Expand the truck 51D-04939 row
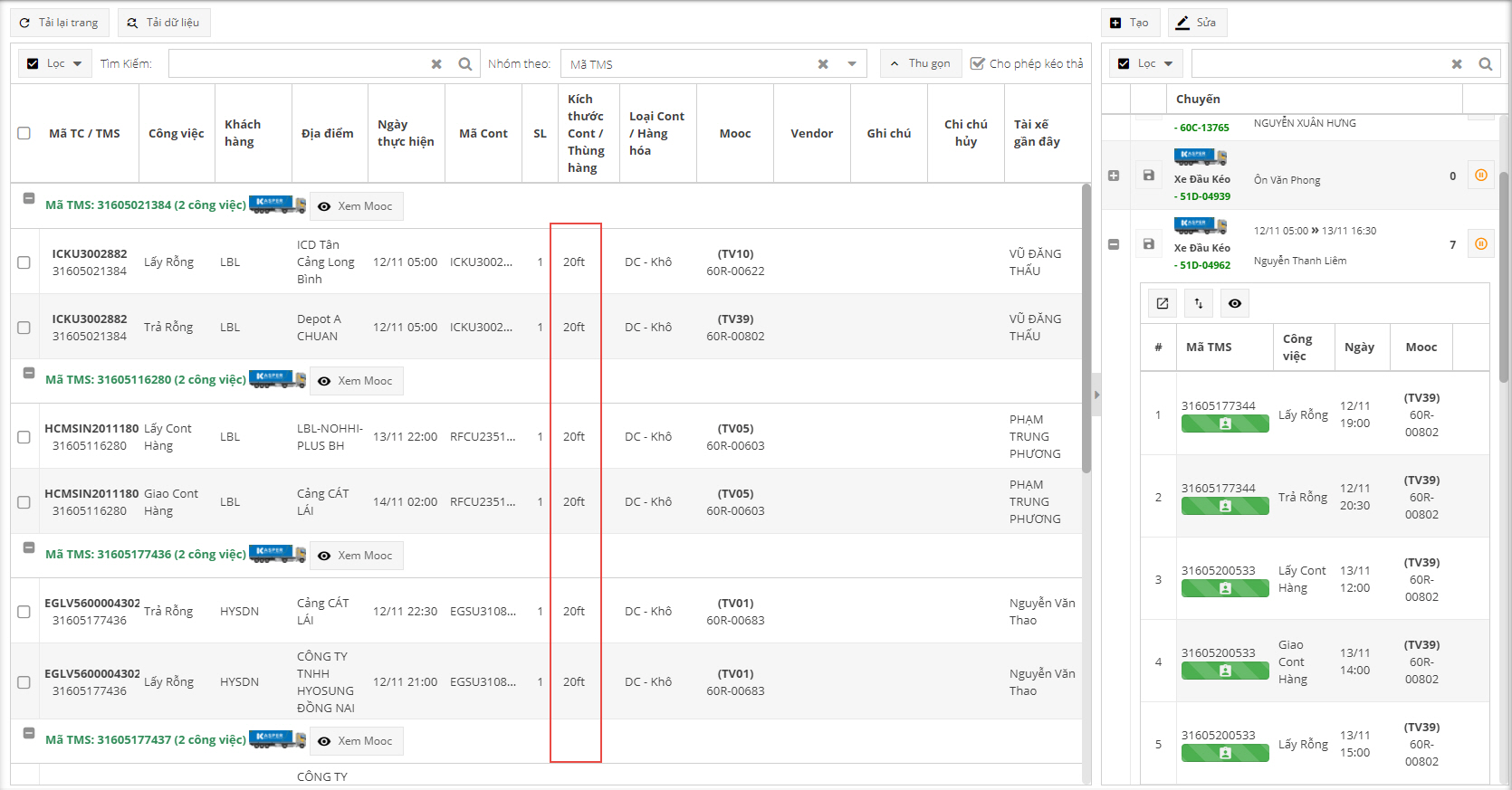 (1114, 176)
